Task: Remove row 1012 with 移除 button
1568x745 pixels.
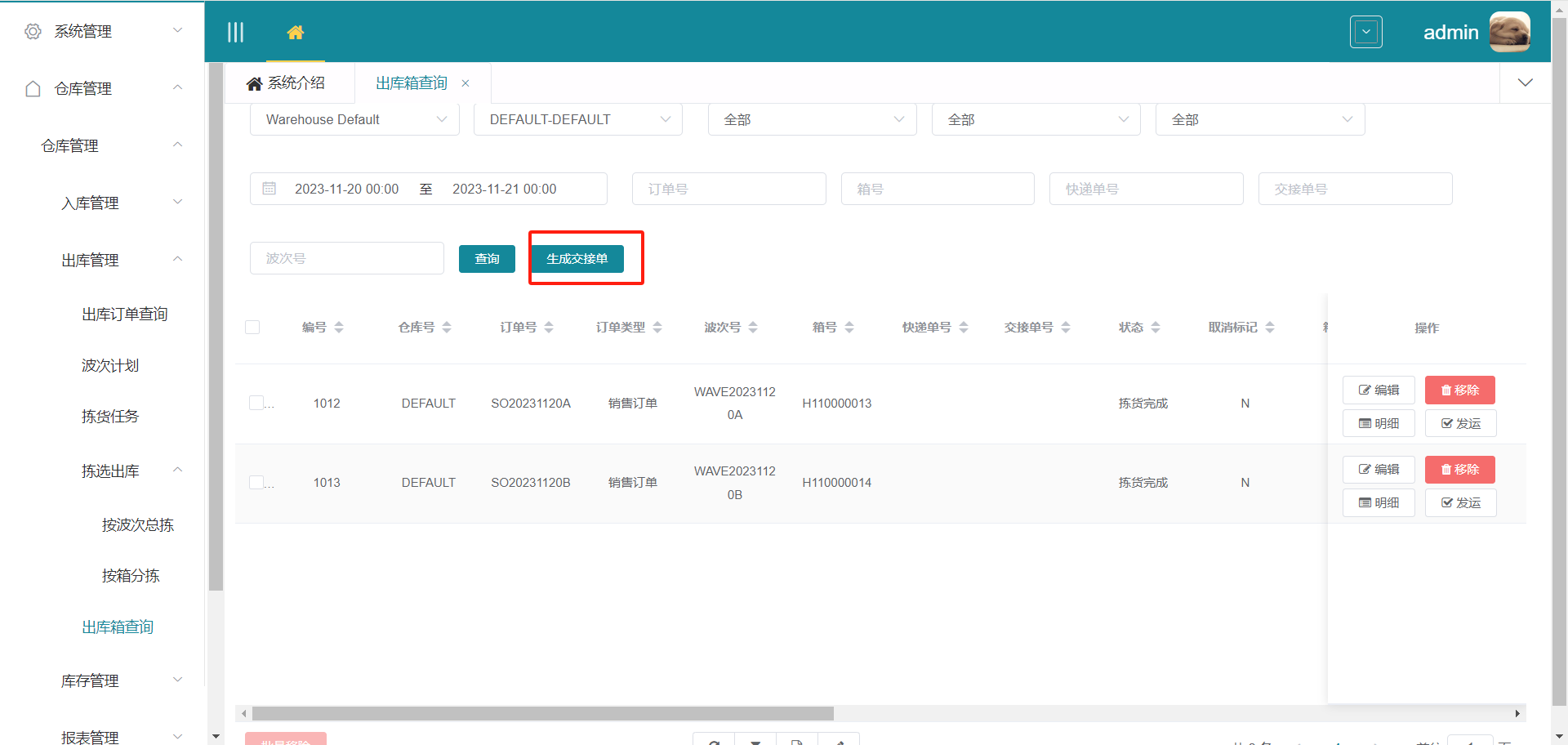Action: click(1460, 390)
